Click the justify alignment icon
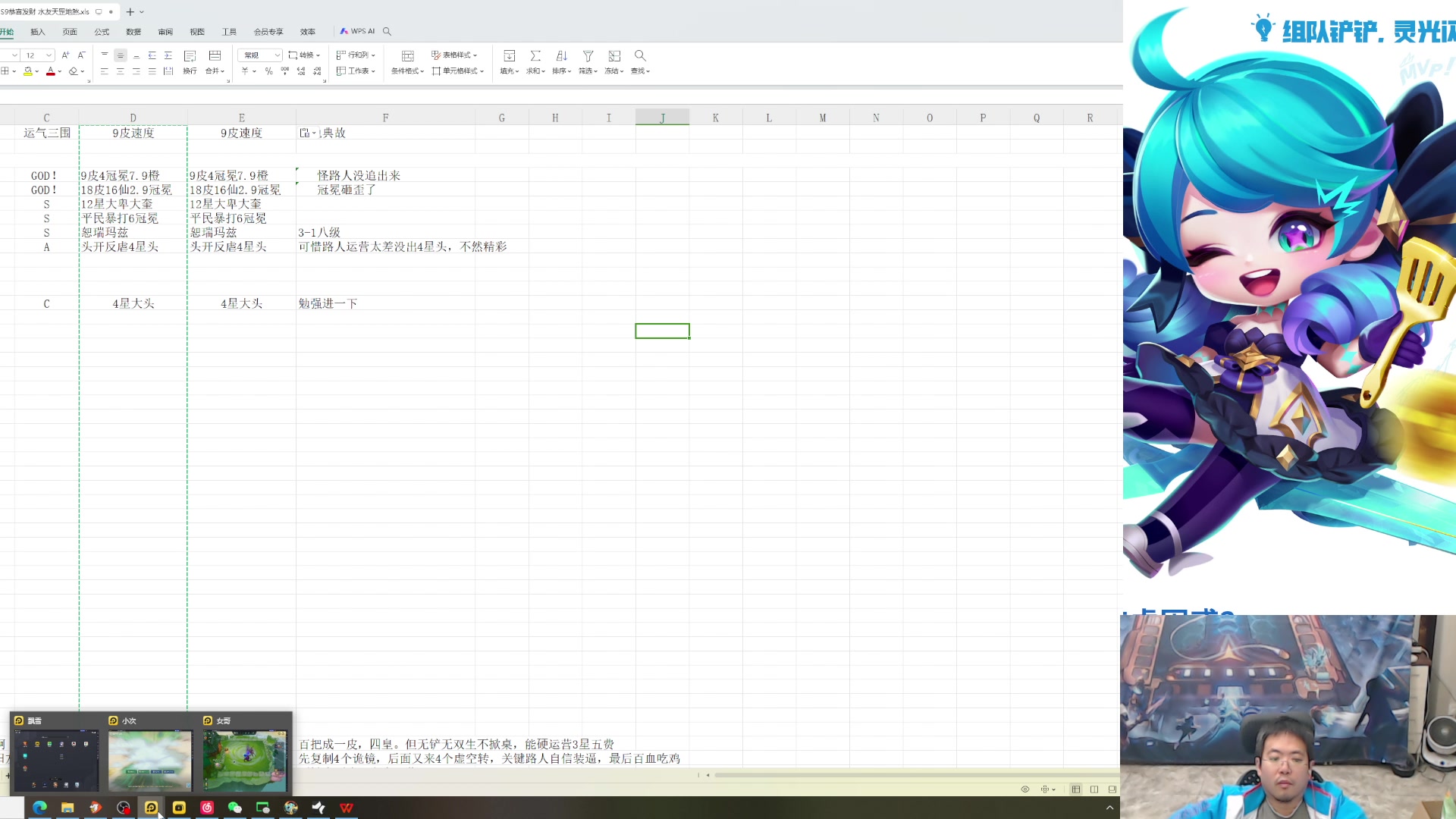This screenshot has height=819, width=1456. (x=152, y=71)
